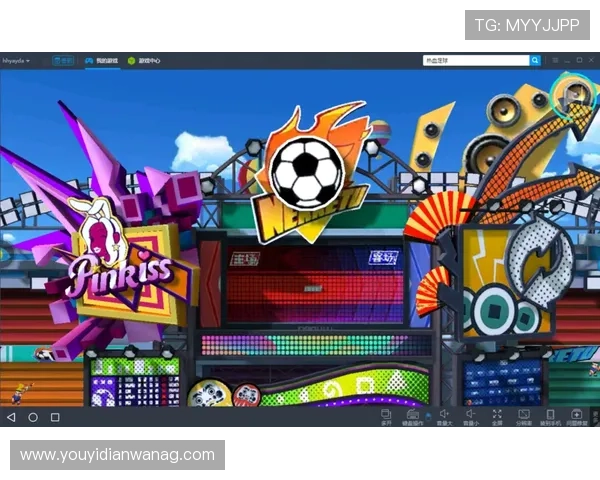Viewport: 600px width, 480px height.
Task: Click the blue magnifier search button
Action: point(535,60)
